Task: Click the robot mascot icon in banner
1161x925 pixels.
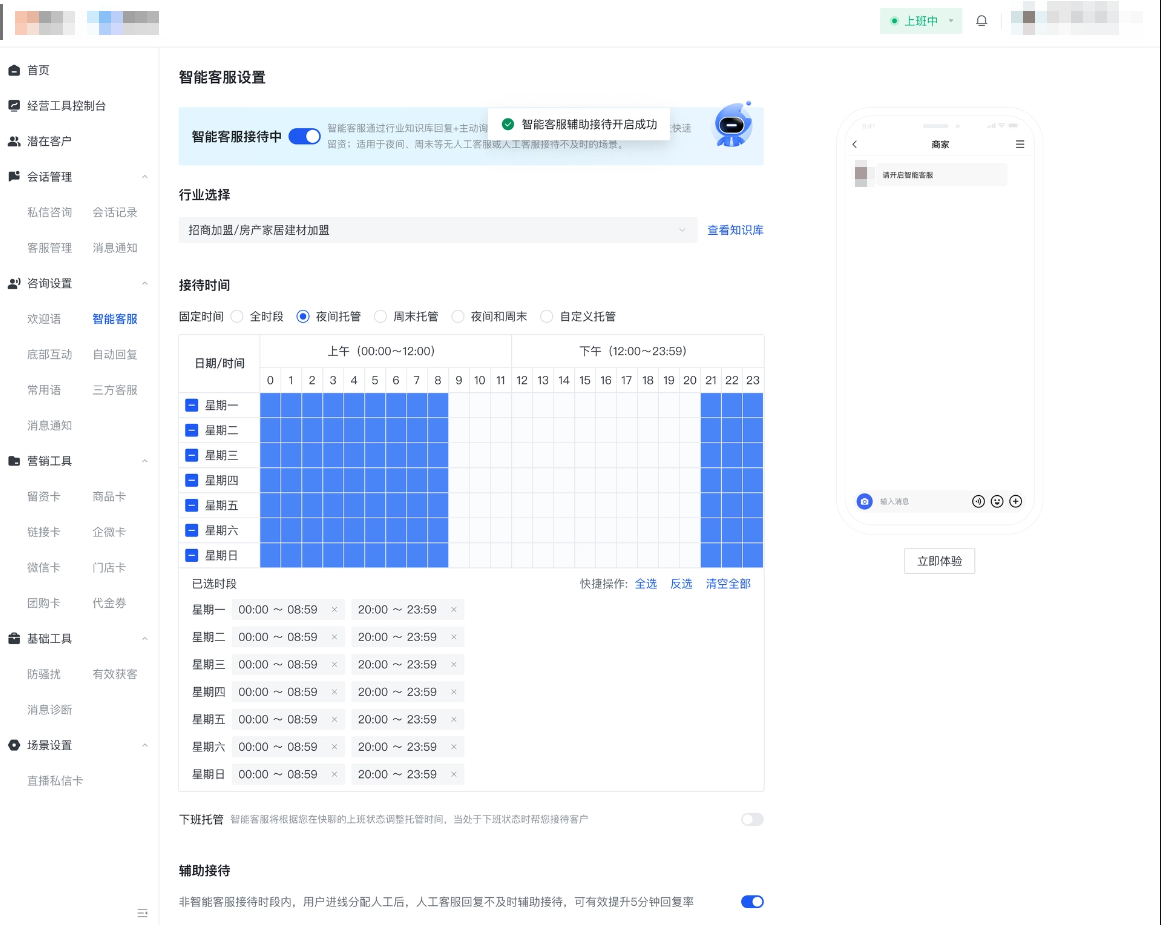Action: click(x=732, y=124)
